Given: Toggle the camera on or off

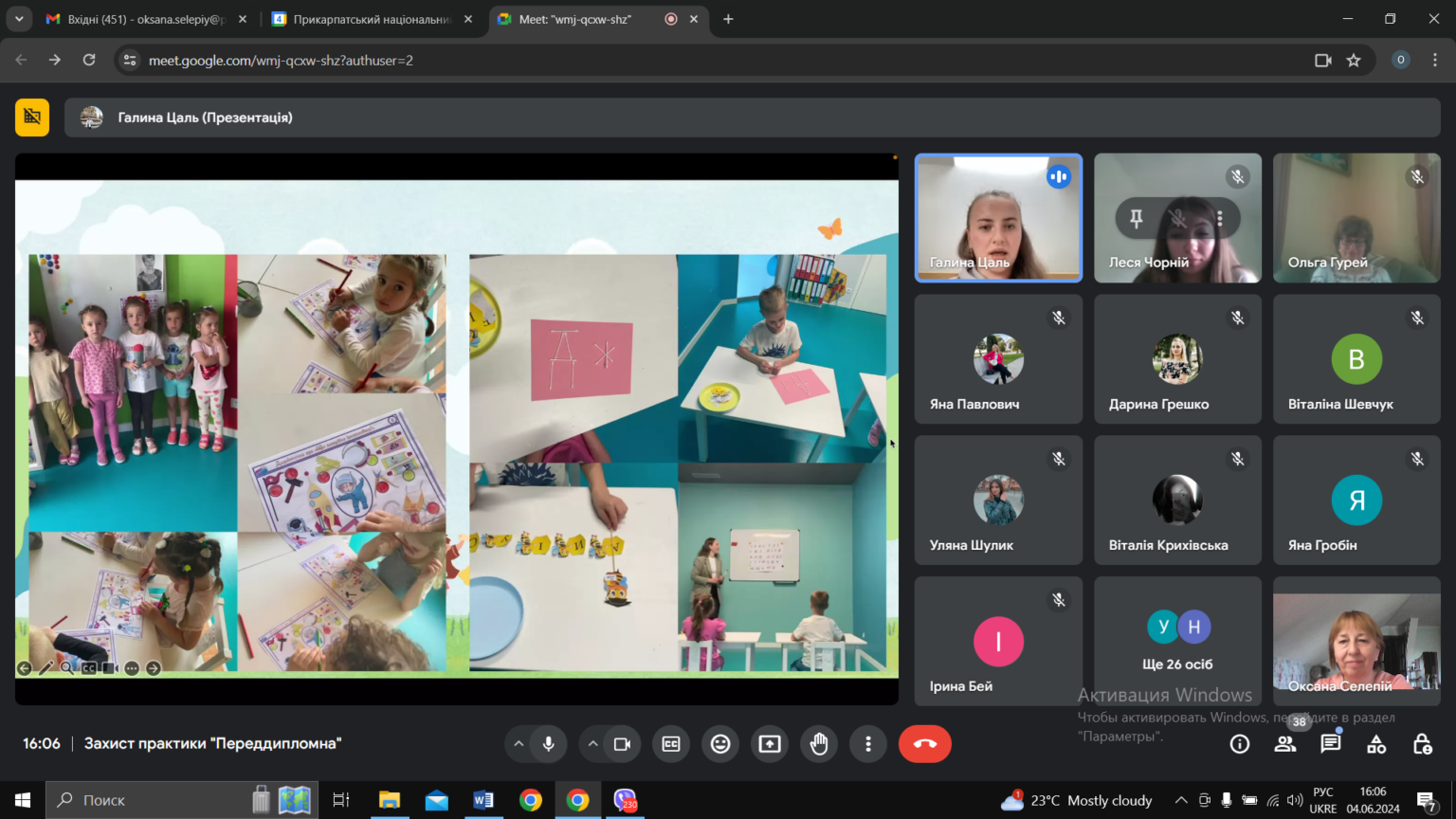Looking at the screenshot, I should coord(623,744).
